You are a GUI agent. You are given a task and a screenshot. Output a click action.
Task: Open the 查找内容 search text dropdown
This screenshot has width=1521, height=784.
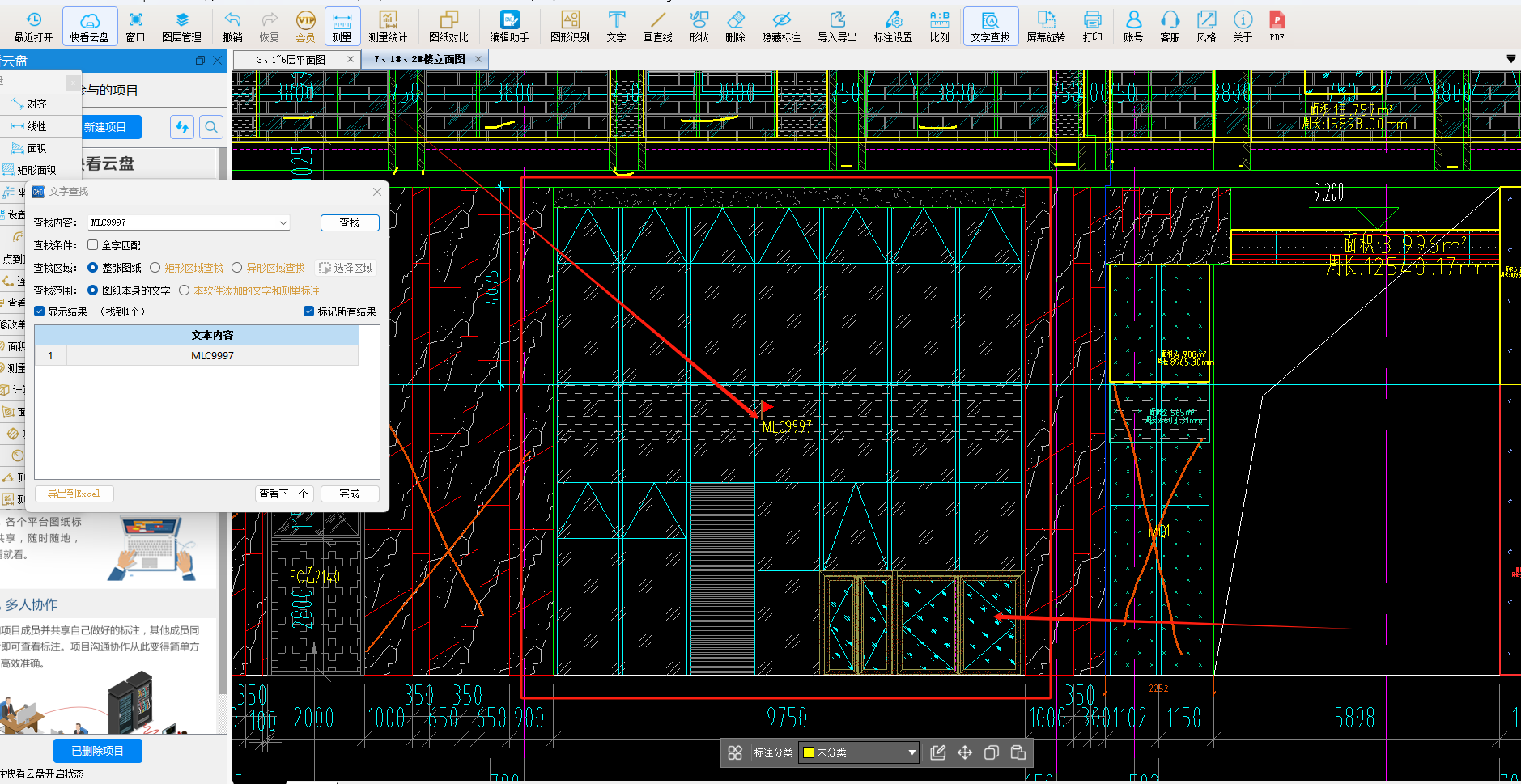click(x=283, y=222)
